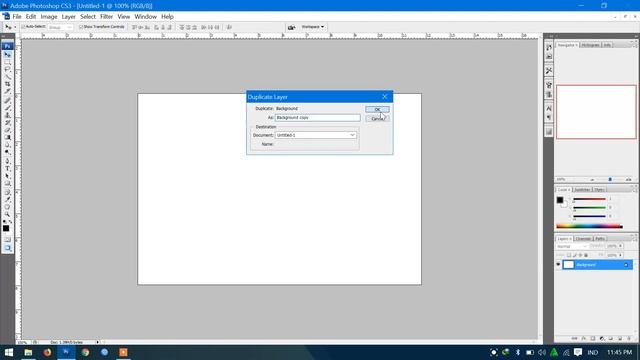
Task: Switch to the Histogram tab
Action: (x=590, y=45)
